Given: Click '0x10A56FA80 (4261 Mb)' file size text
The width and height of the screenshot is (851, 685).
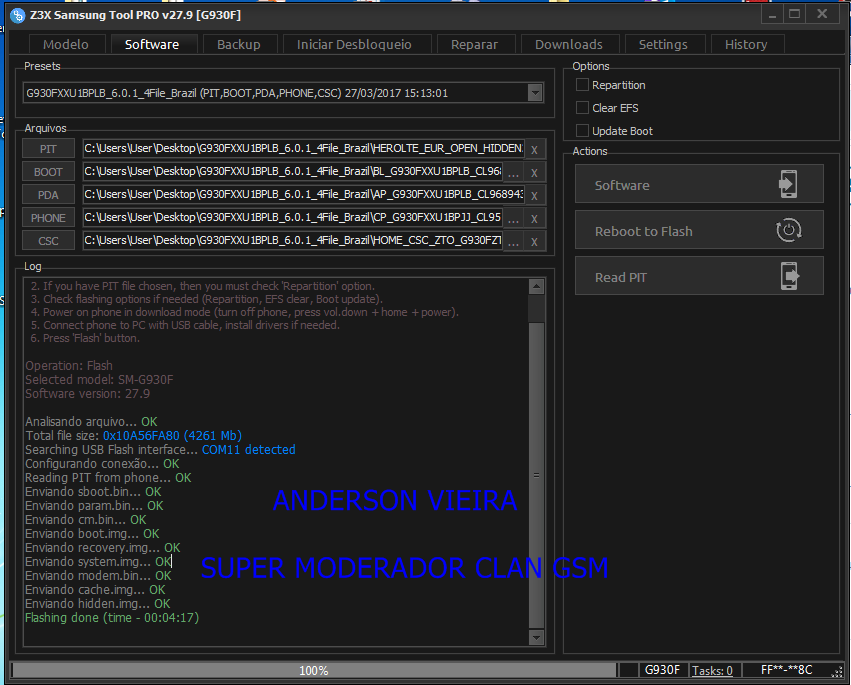Looking at the screenshot, I should 173,435.
